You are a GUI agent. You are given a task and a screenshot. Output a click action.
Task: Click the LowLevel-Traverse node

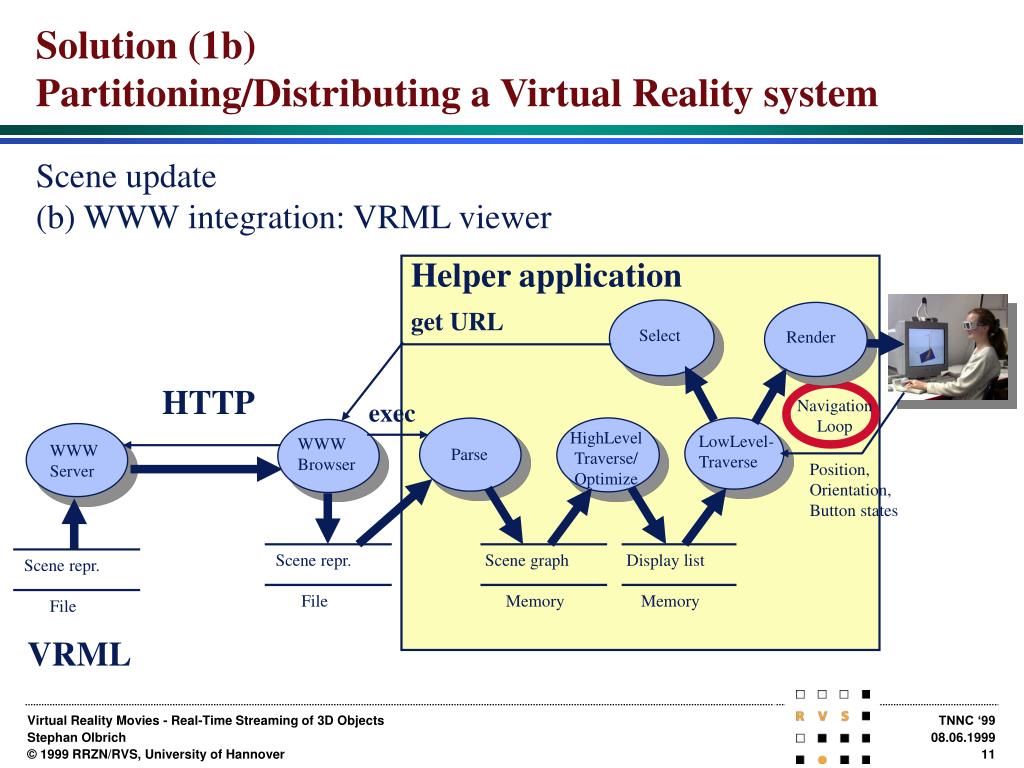tap(733, 452)
